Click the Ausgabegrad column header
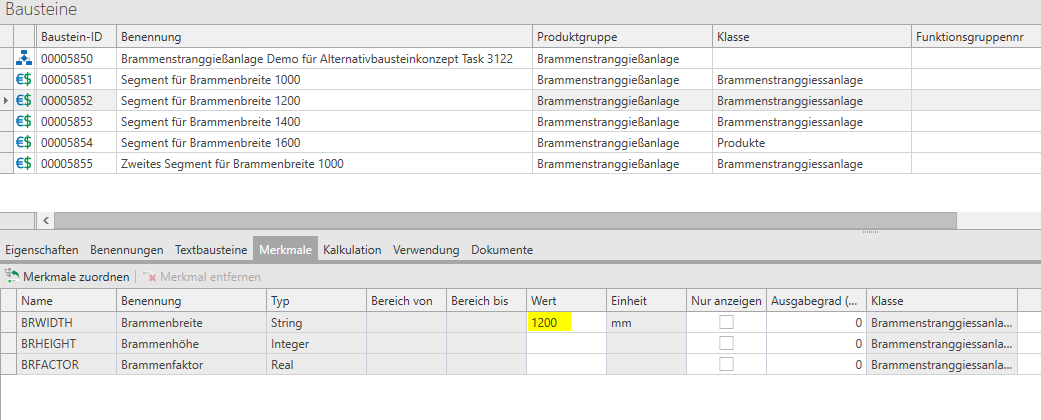The image size is (1041, 420). click(x=816, y=301)
